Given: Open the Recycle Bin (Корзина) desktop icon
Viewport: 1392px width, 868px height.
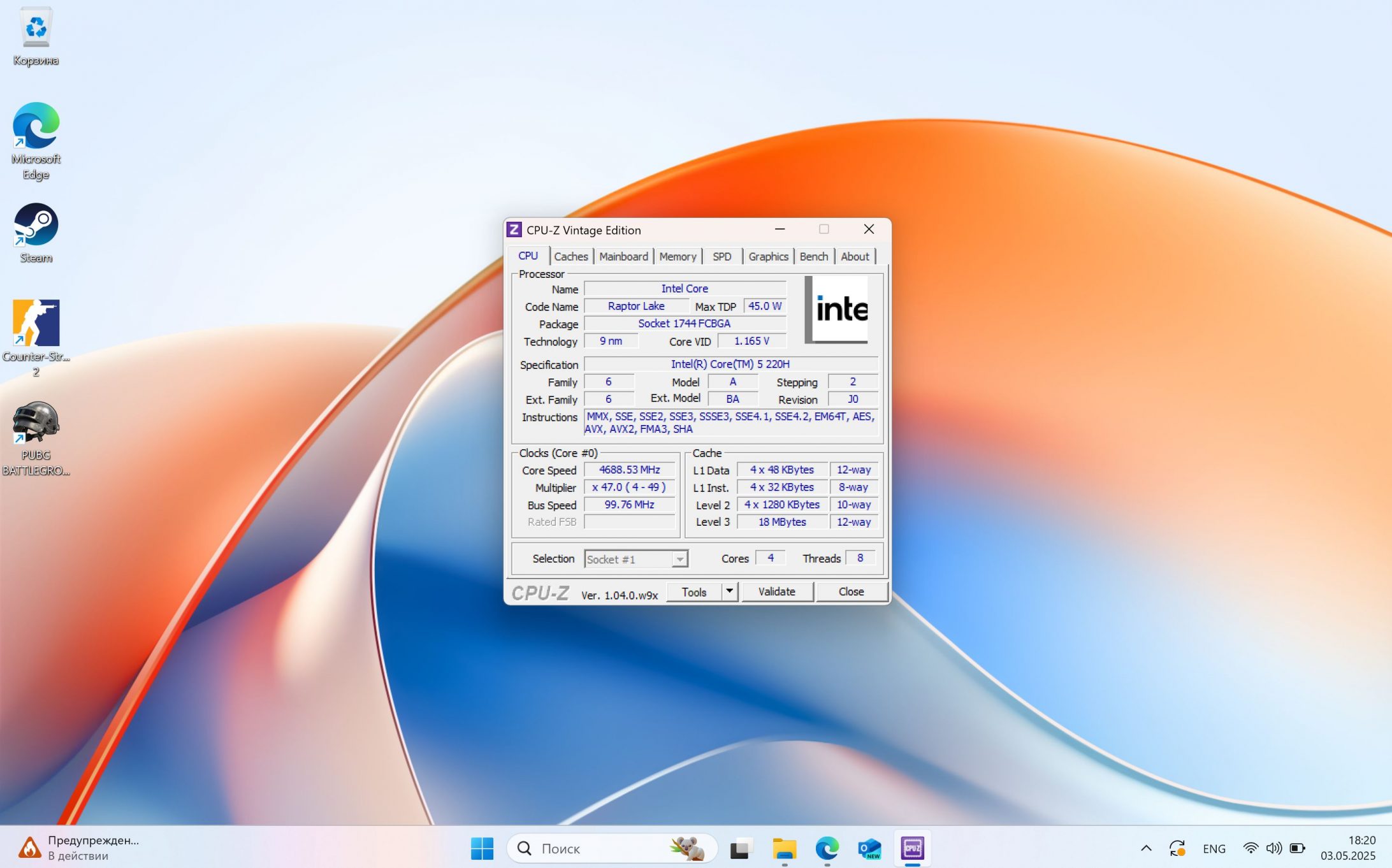Looking at the screenshot, I should click(36, 36).
